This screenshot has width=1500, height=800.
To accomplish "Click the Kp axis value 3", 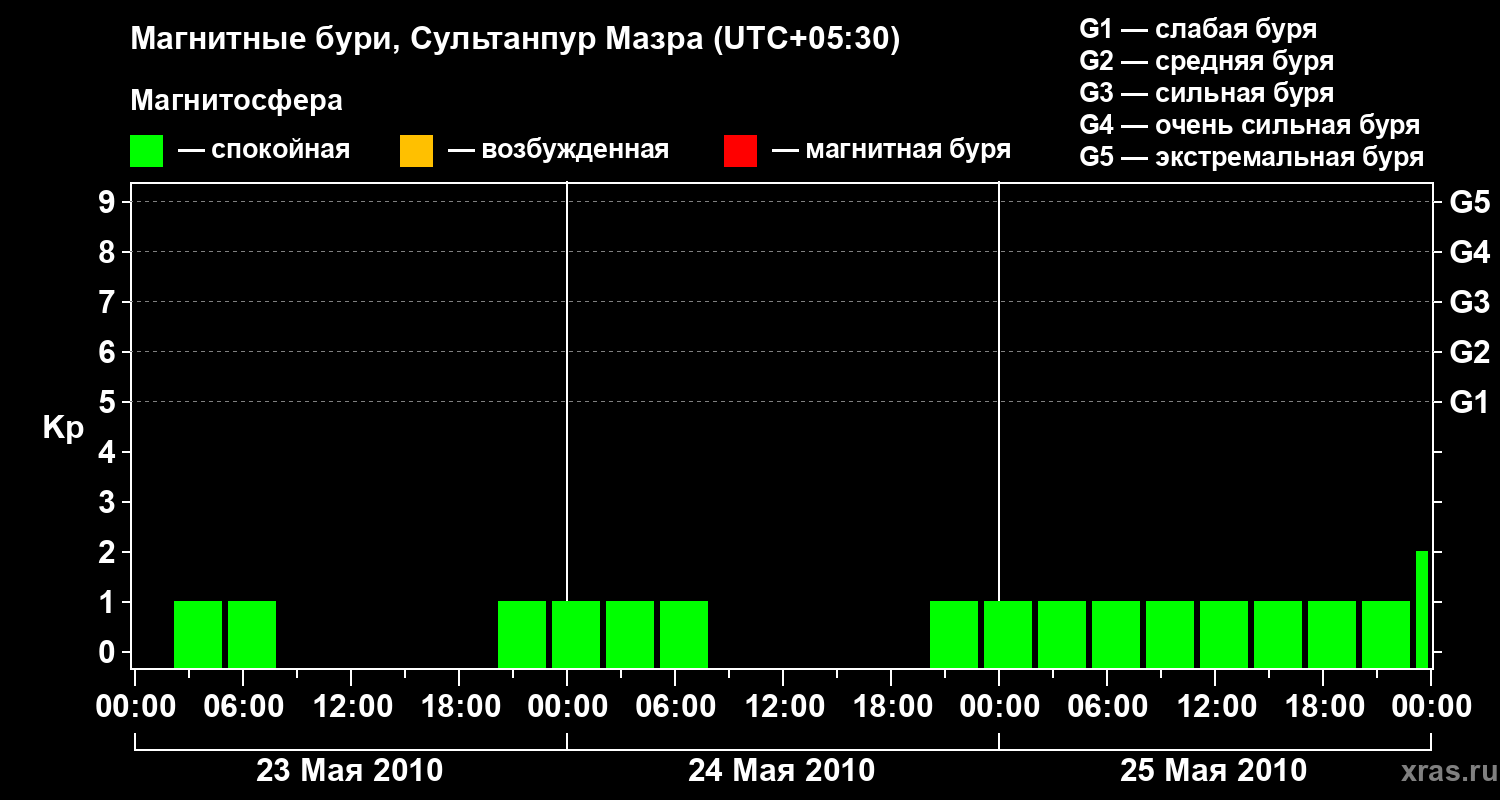I will pos(109,502).
